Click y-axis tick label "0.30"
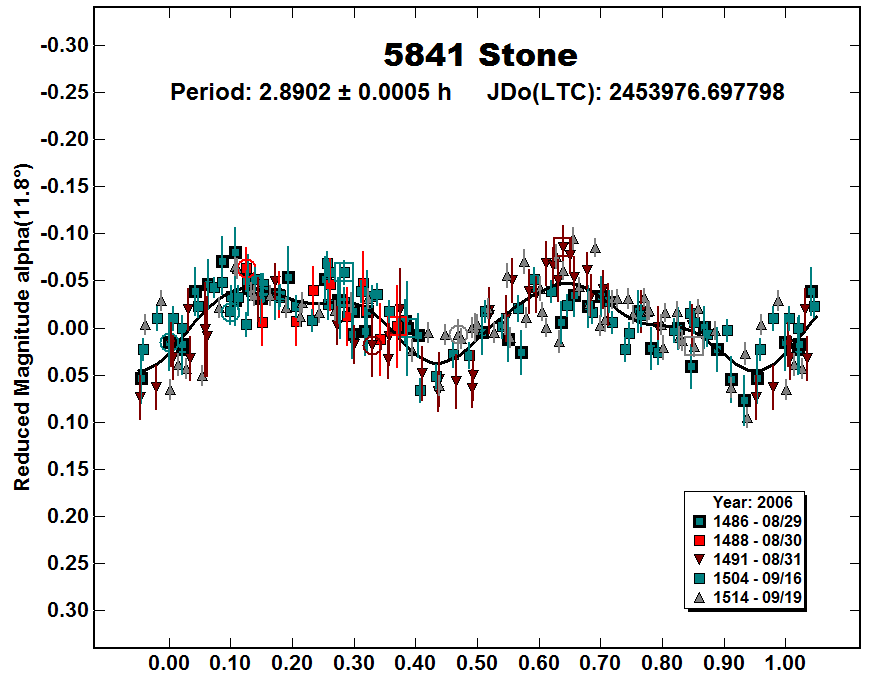 point(68,610)
